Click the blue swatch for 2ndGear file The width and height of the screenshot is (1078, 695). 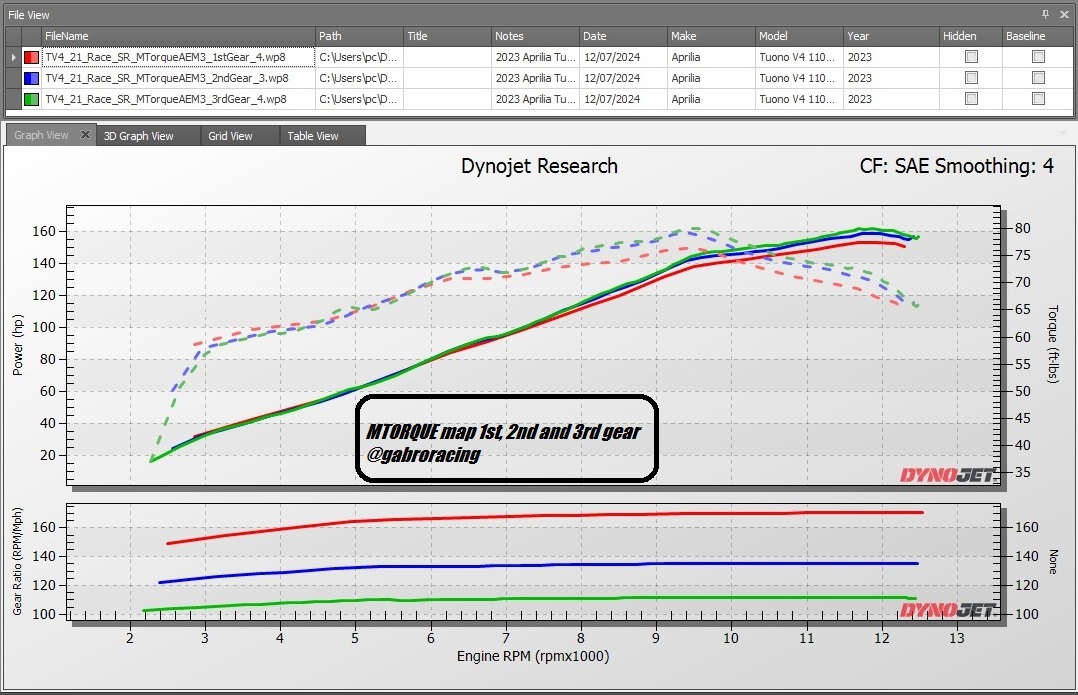31,78
